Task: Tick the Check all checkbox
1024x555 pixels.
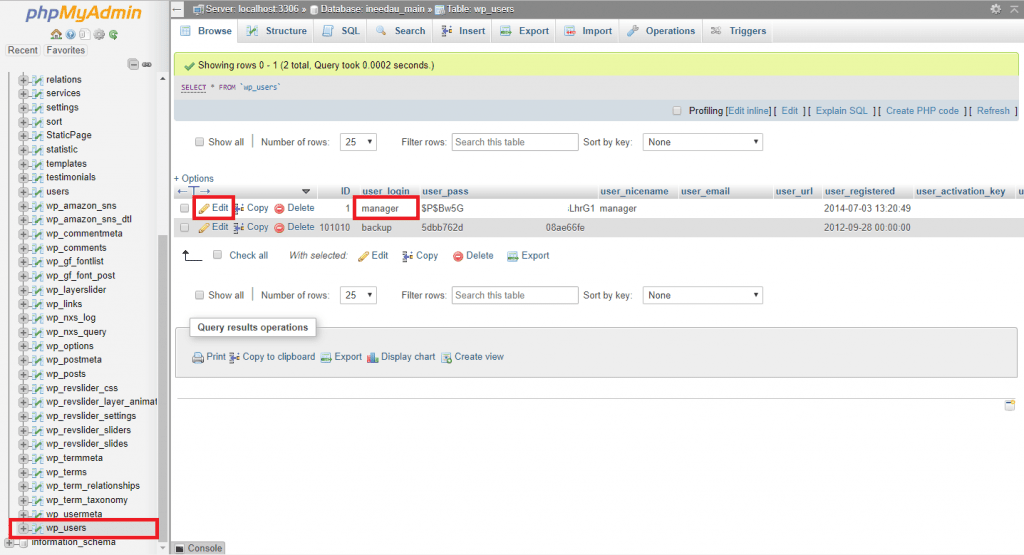Action: tap(218, 256)
